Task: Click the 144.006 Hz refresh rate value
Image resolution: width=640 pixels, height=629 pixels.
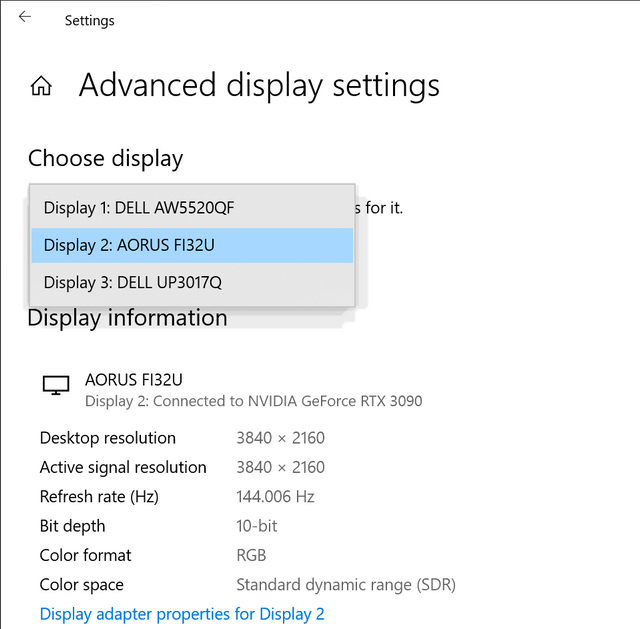Action: 275,497
